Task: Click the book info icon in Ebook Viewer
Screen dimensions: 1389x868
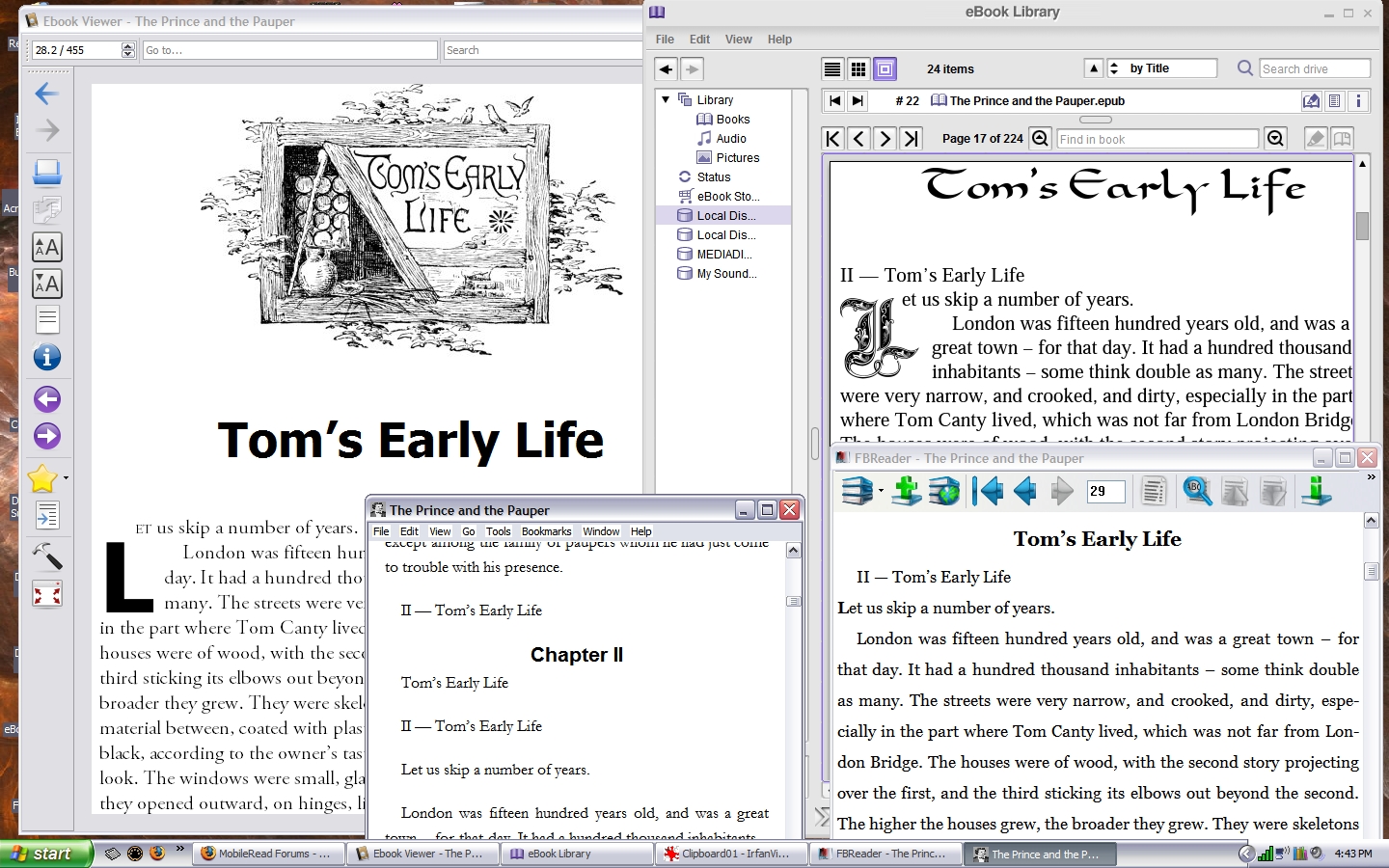Action: coord(47,358)
